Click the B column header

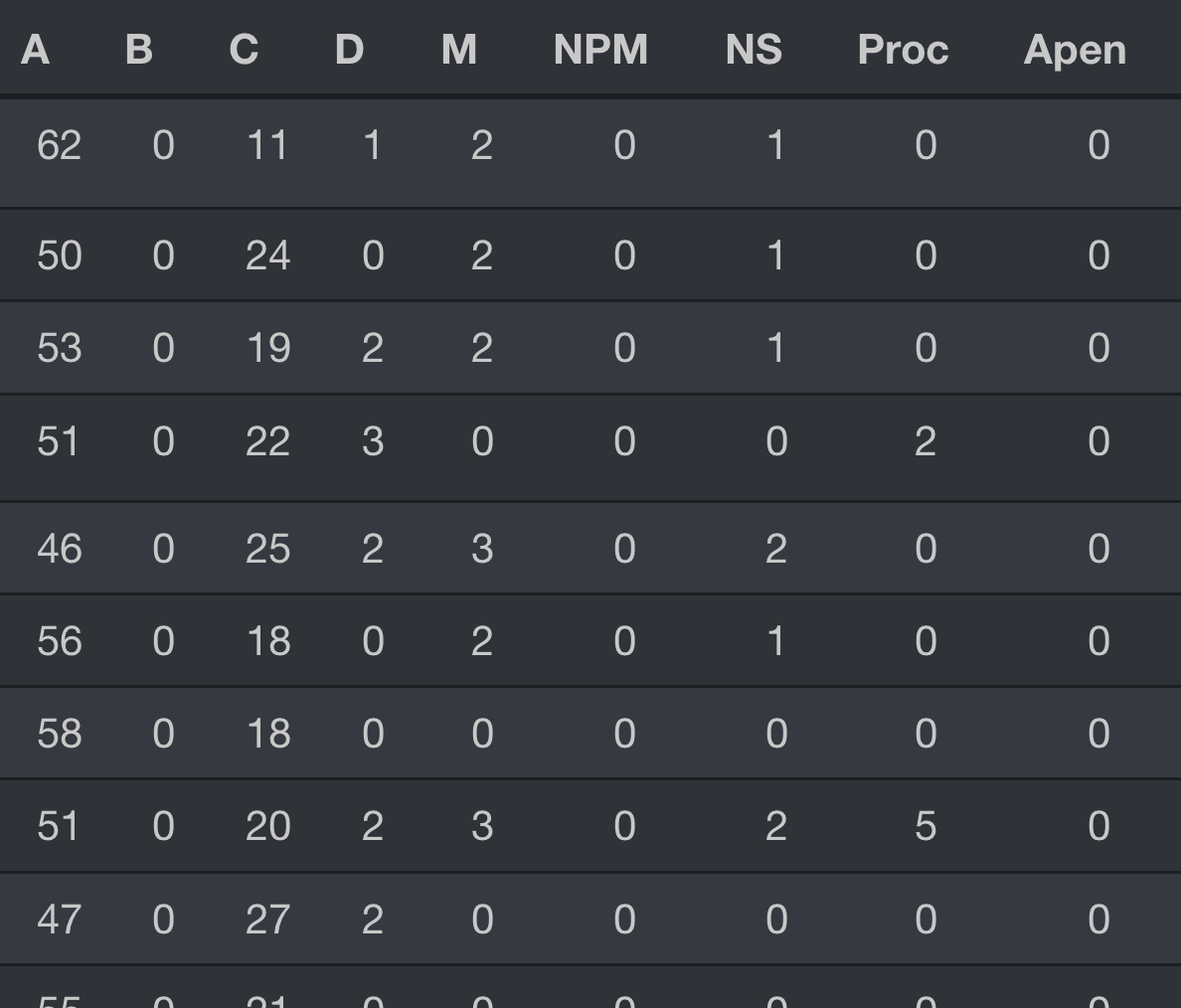(x=139, y=50)
